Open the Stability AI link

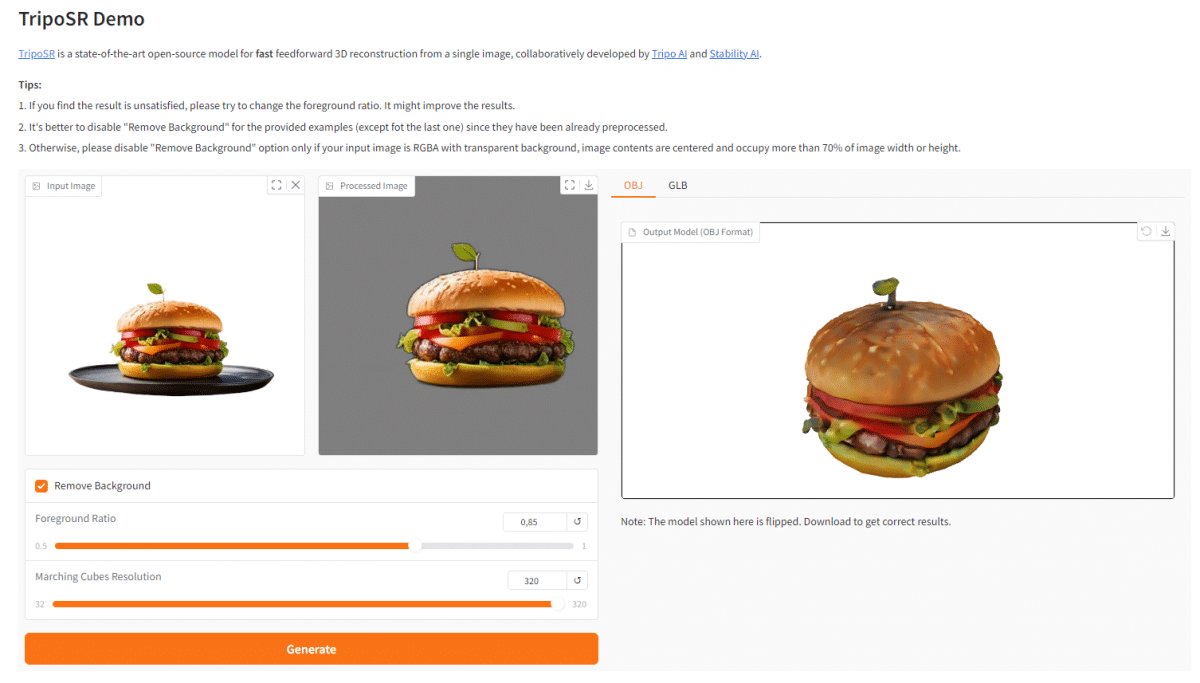pyautogui.click(x=735, y=54)
